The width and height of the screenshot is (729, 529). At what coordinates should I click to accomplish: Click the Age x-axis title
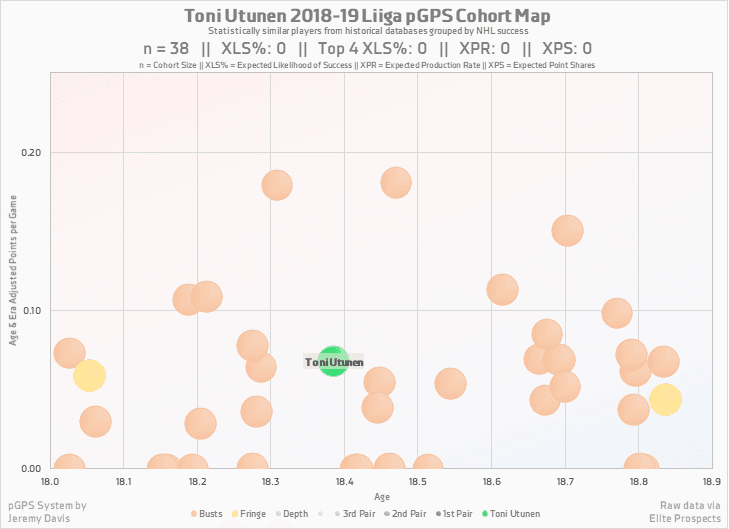pos(382,496)
